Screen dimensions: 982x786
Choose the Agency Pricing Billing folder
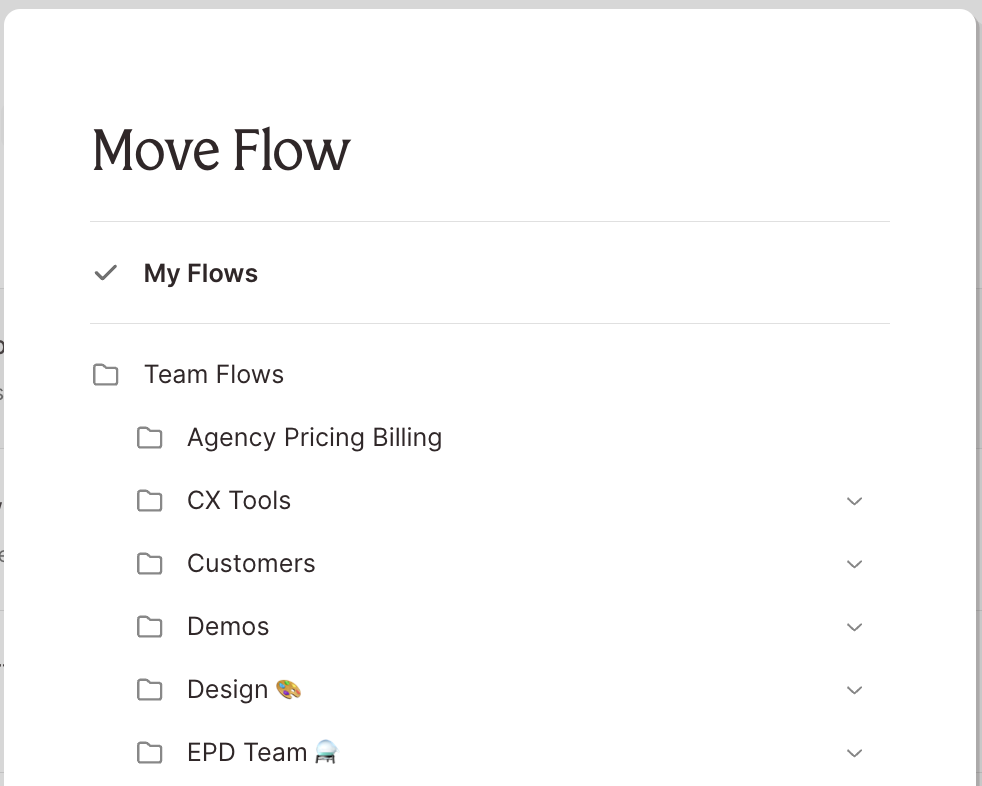click(x=314, y=438)
